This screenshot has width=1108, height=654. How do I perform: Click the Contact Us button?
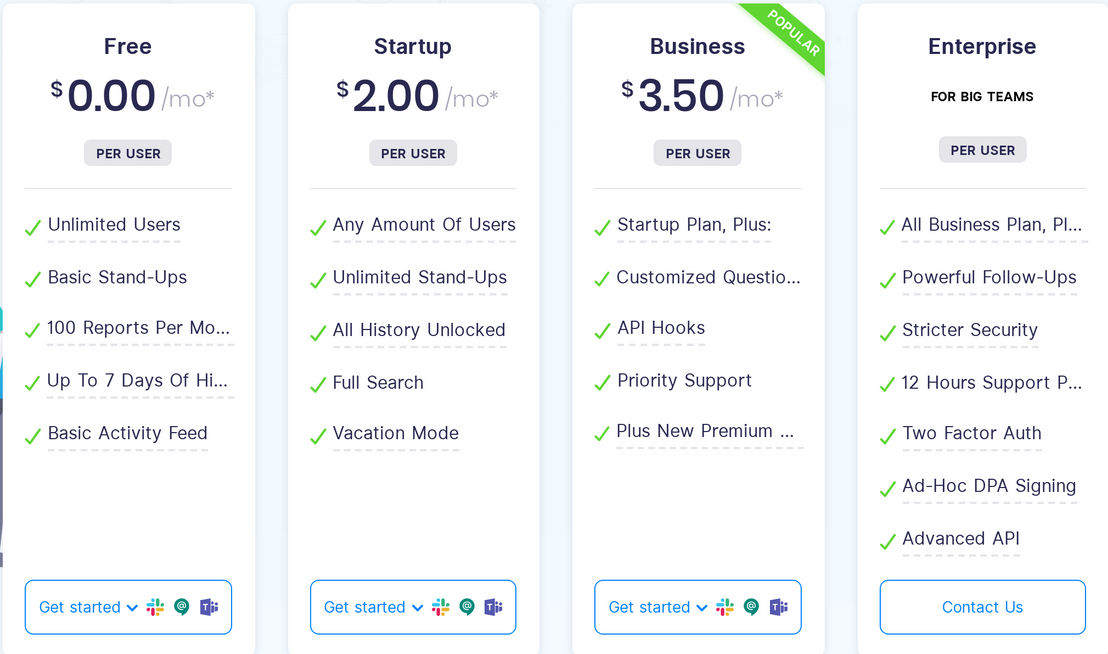tap(982, 607)
